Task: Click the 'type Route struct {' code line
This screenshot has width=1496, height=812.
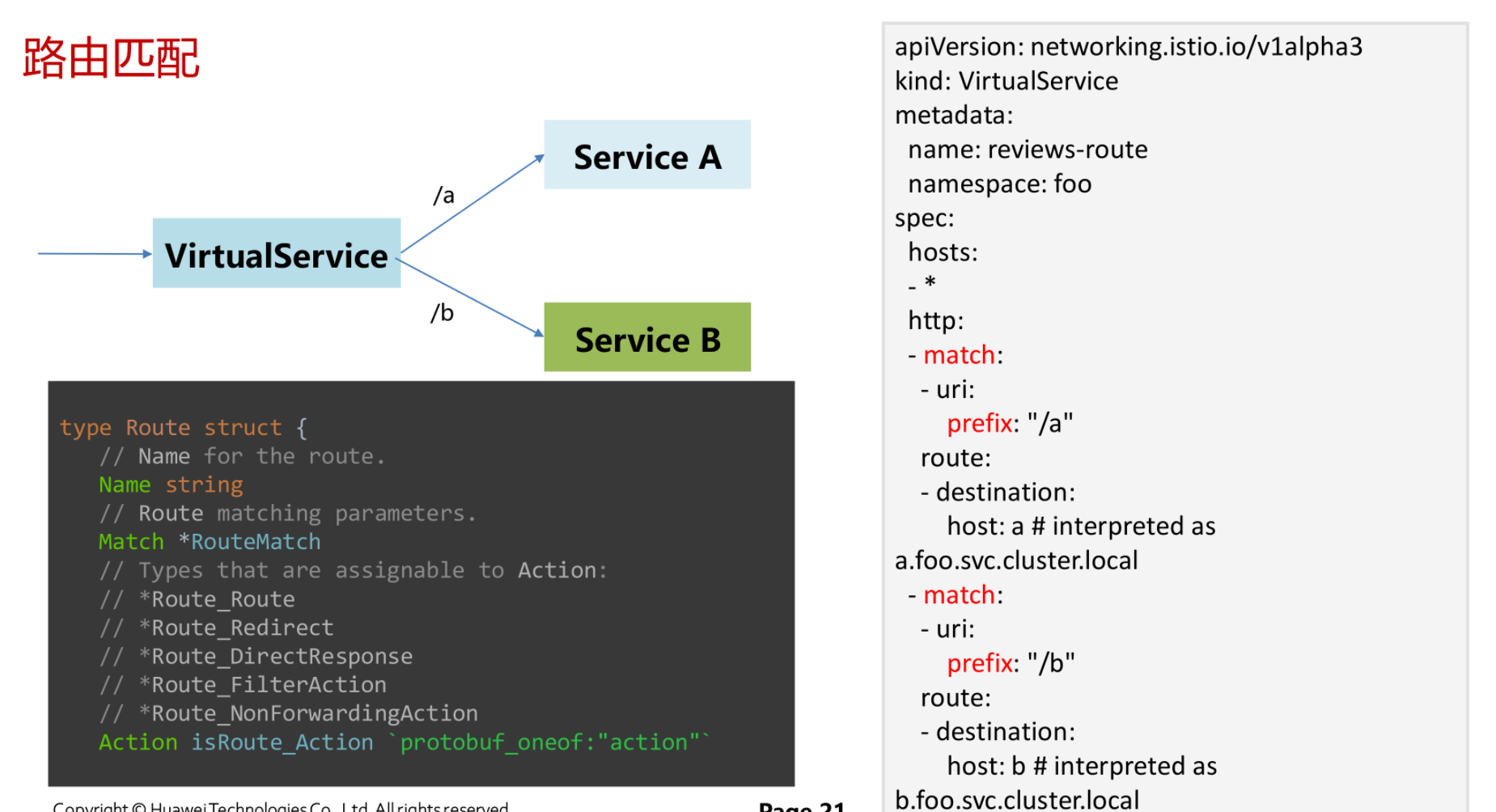Action: [184, 428]
